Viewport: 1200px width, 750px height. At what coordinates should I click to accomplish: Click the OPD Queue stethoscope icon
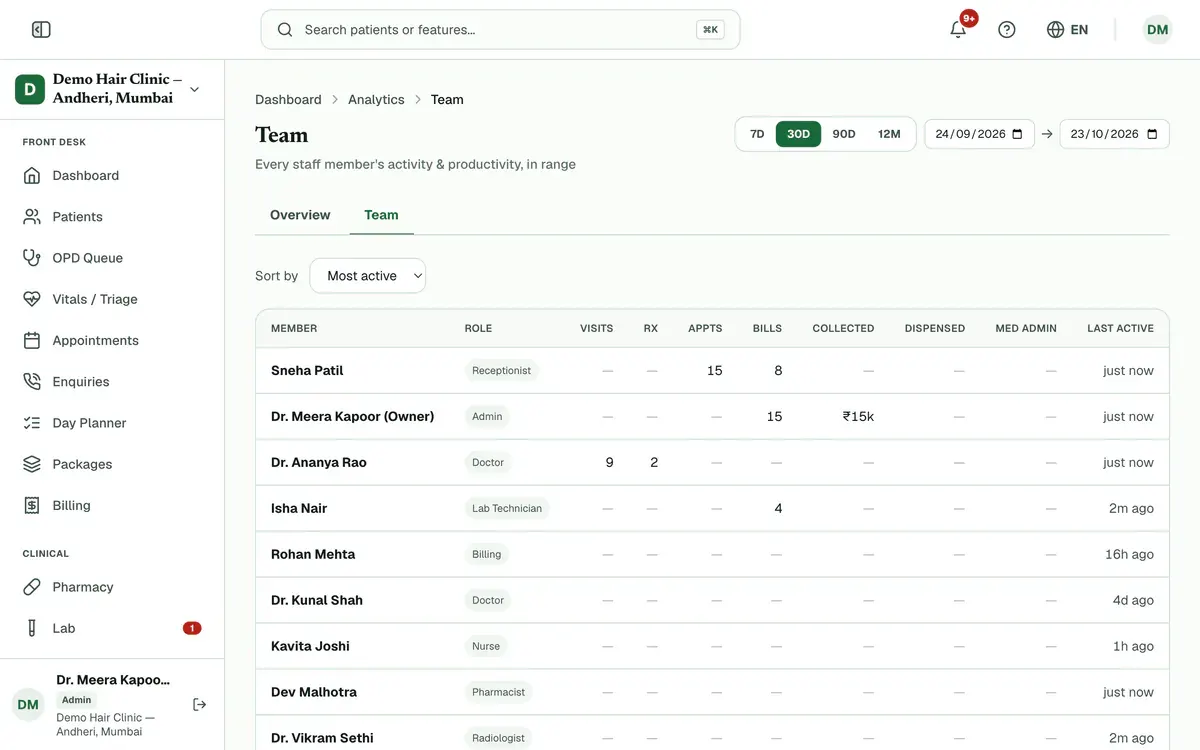(x=32, y=258)
